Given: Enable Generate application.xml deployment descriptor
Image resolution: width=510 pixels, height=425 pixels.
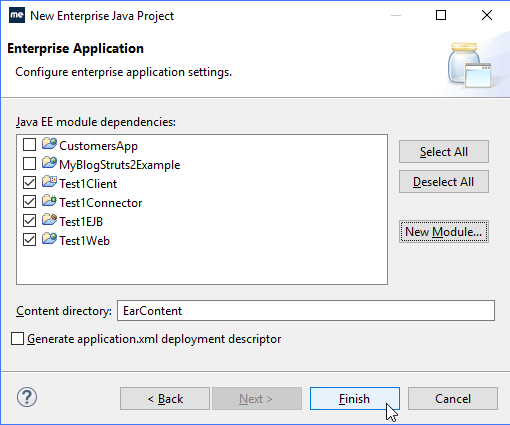Looking at the screenshot, I should [17, 339].
